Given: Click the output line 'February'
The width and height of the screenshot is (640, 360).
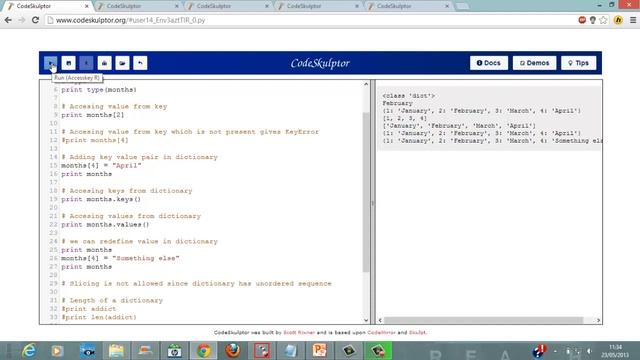Looking at the screenshot, I should click(398, 103).
